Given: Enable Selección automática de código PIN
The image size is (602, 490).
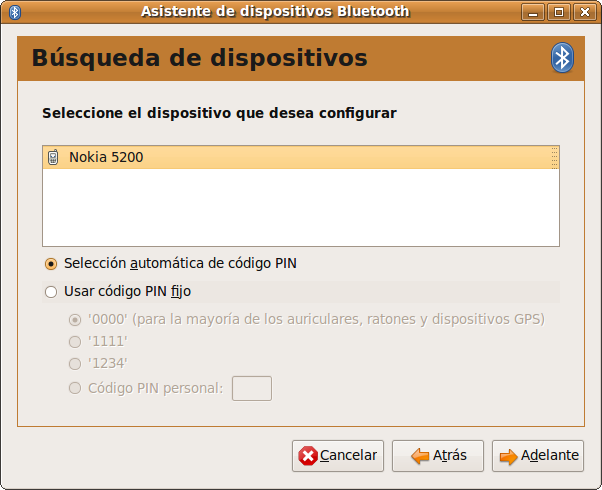Looking at the screenshot, I should click(52, 264).
